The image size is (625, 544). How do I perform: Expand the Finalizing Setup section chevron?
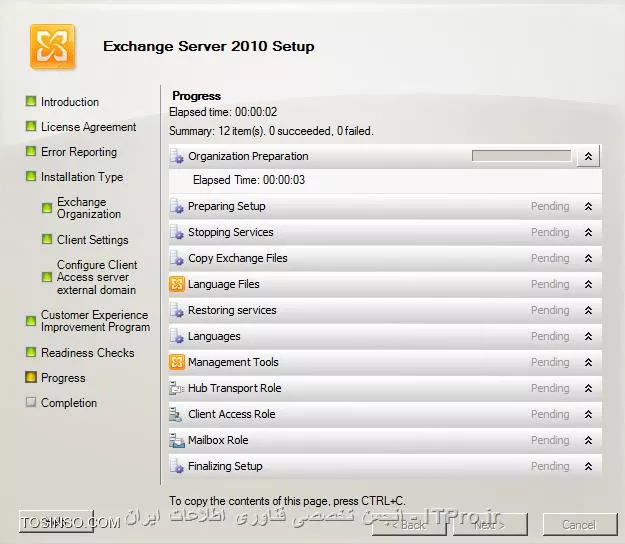(588, 466)
